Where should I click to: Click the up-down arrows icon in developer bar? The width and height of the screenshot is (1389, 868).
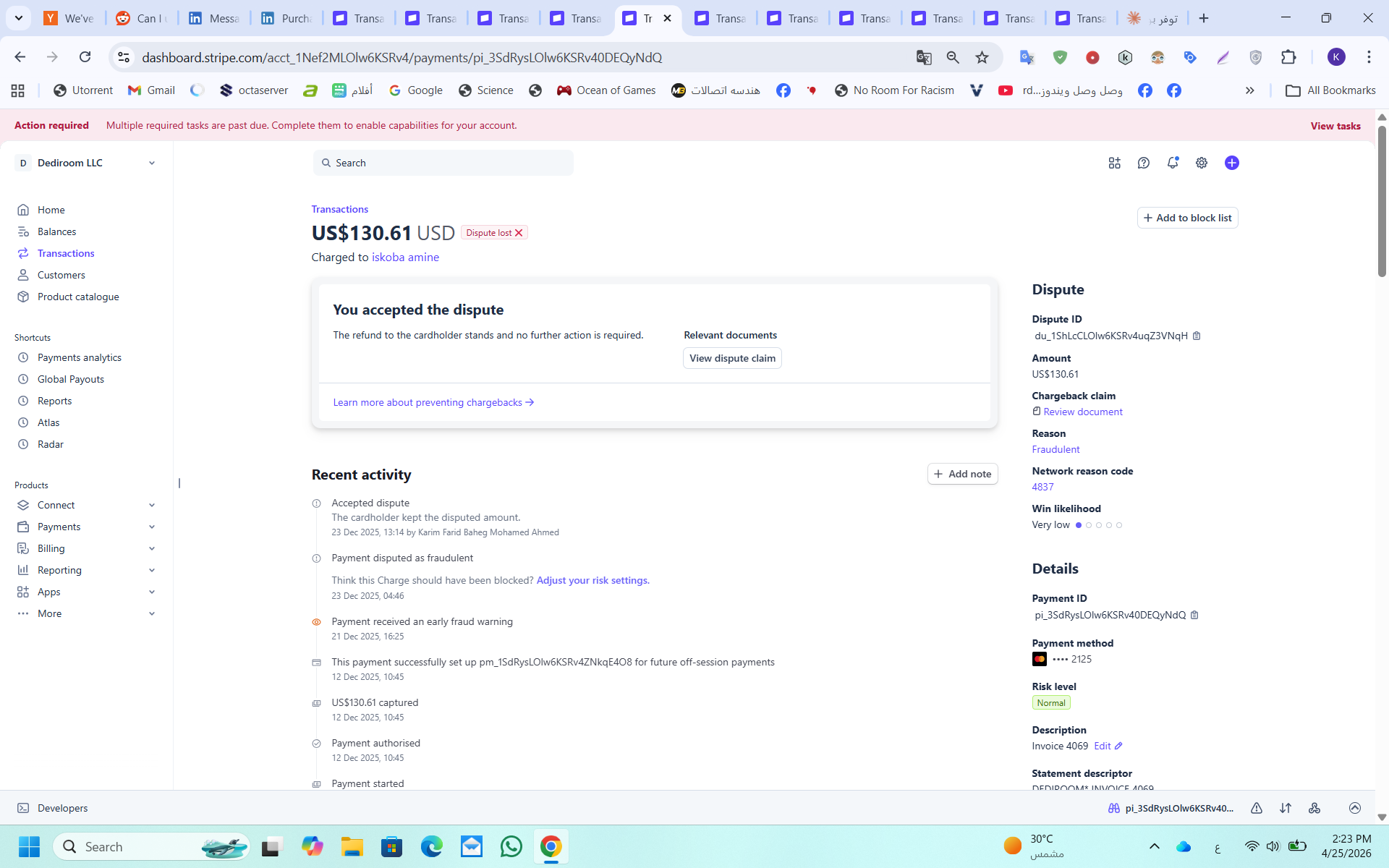coord(1286,808)
